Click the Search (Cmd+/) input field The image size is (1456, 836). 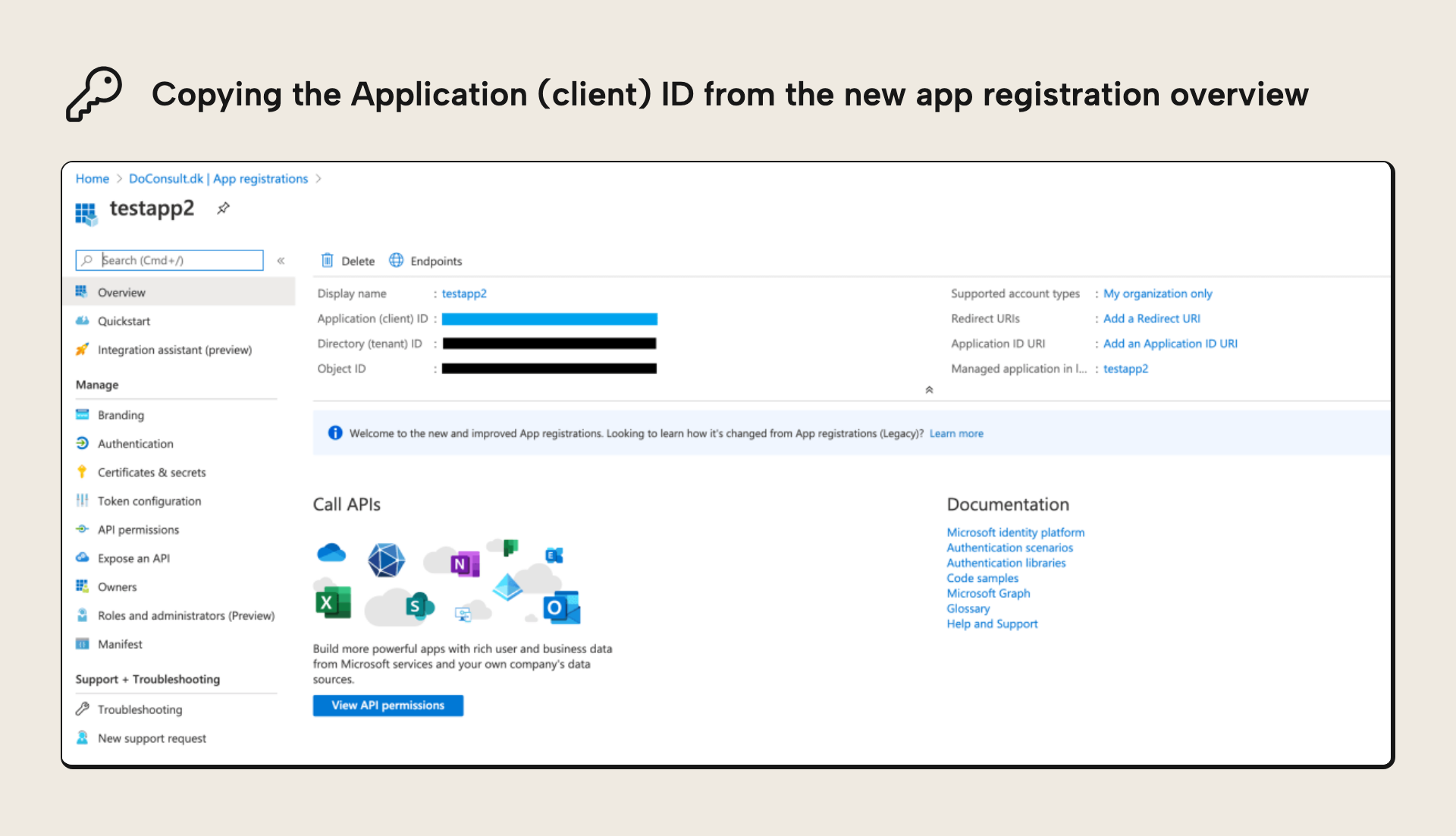click(169, 260)
